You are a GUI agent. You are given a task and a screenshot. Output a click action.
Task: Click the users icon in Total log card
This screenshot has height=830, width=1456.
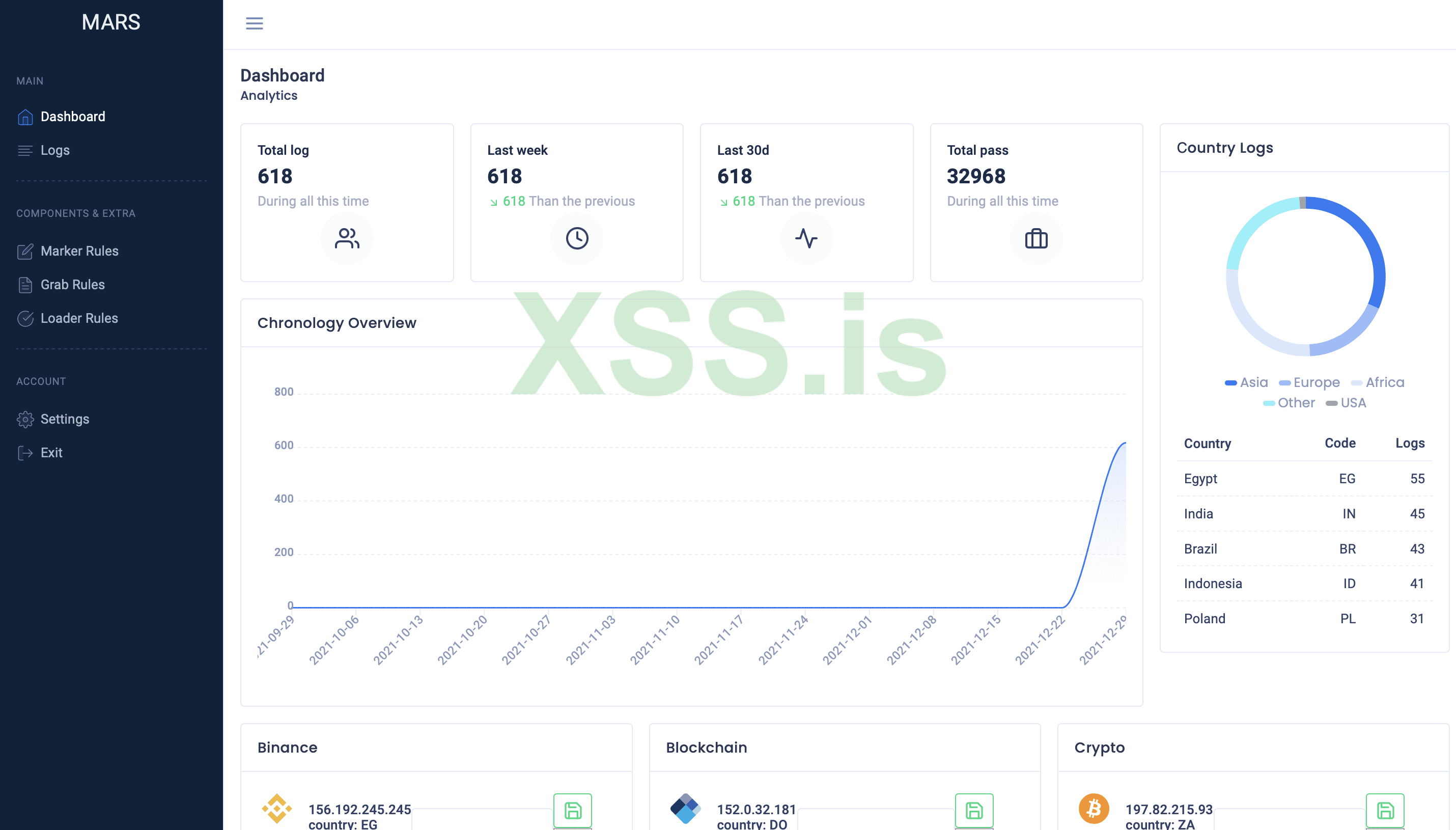(347, 238)
